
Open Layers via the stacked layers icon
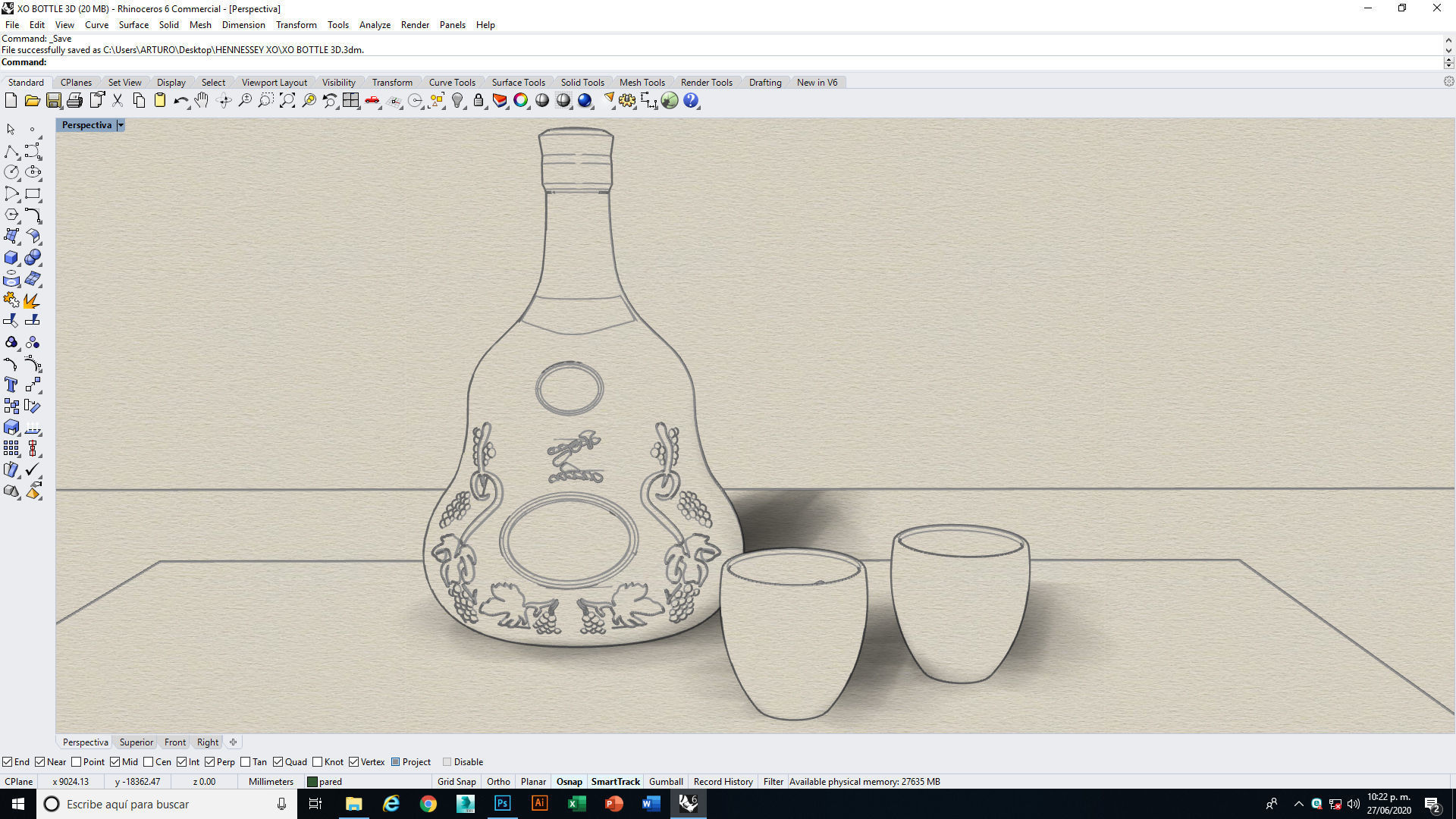click(x=500, y=100)
